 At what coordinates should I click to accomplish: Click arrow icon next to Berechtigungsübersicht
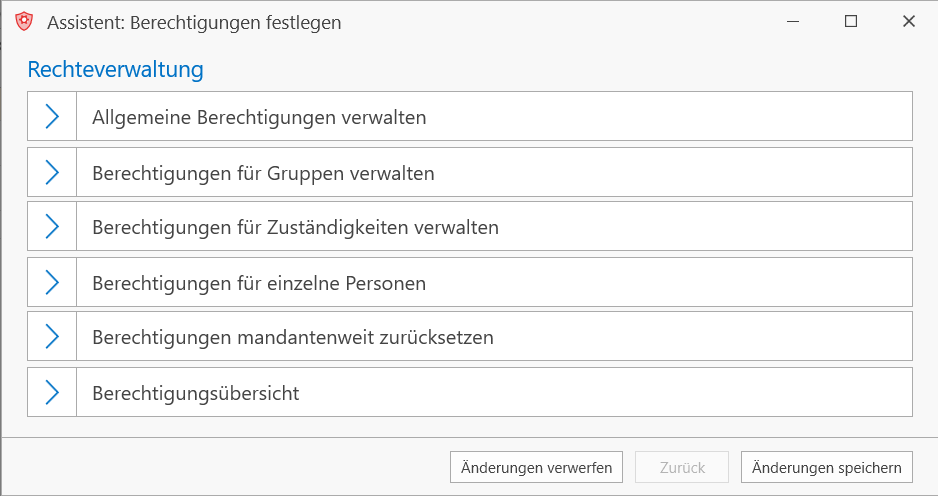pyautogui.click(x=52, y=392)
